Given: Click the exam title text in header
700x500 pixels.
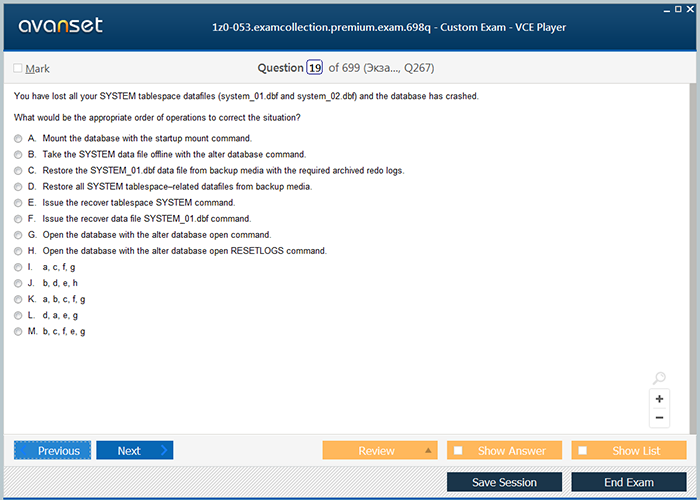Looking at the screenshot, I should point(389,27).
